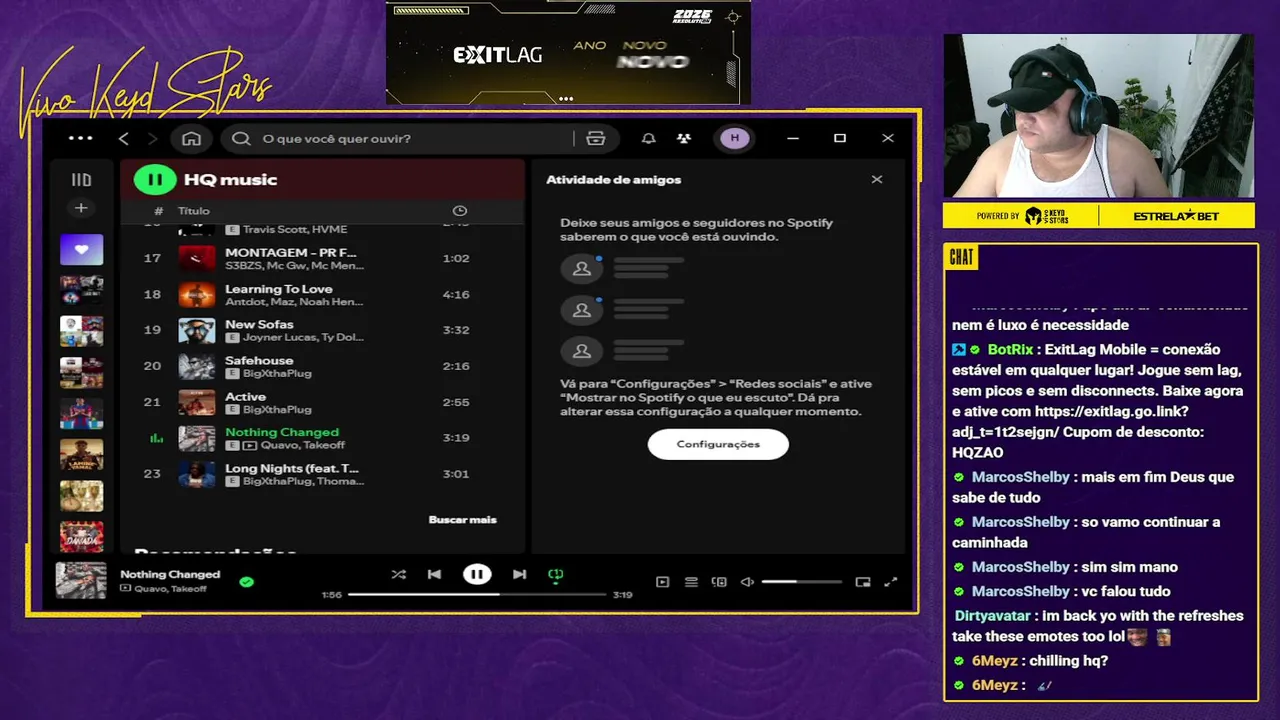Pause playback in the bottom player bar
The width and height of the screenshot is (1280, 720).
pos(477,574)
